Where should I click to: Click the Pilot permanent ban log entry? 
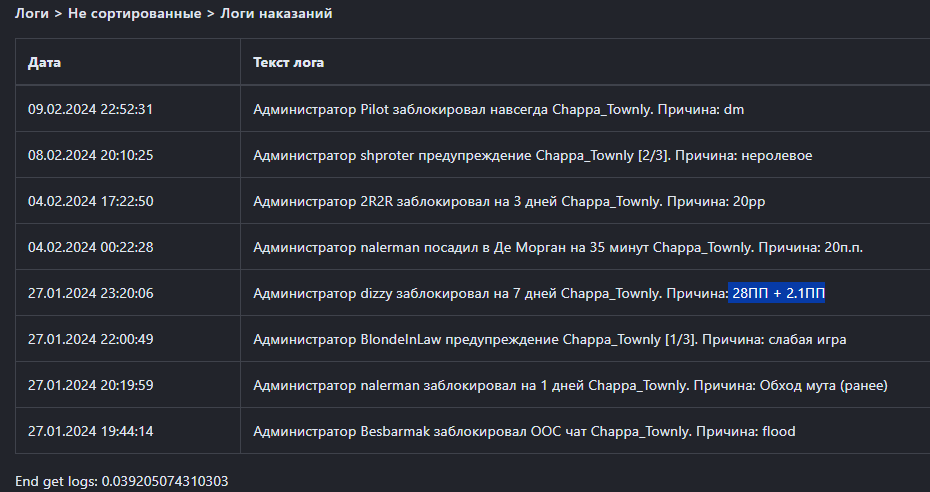pos(498,109)
